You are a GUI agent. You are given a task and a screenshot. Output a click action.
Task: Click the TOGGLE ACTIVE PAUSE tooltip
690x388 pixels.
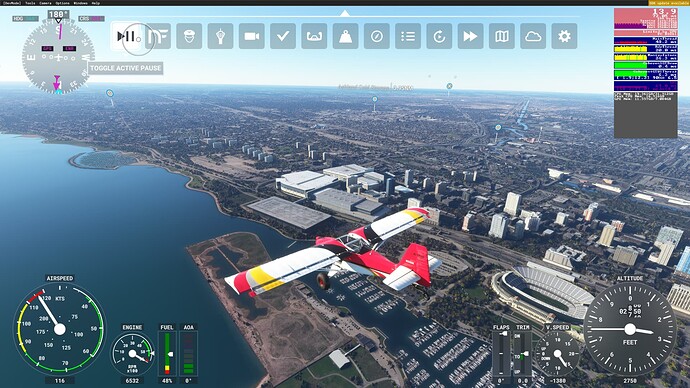[125, 68]
